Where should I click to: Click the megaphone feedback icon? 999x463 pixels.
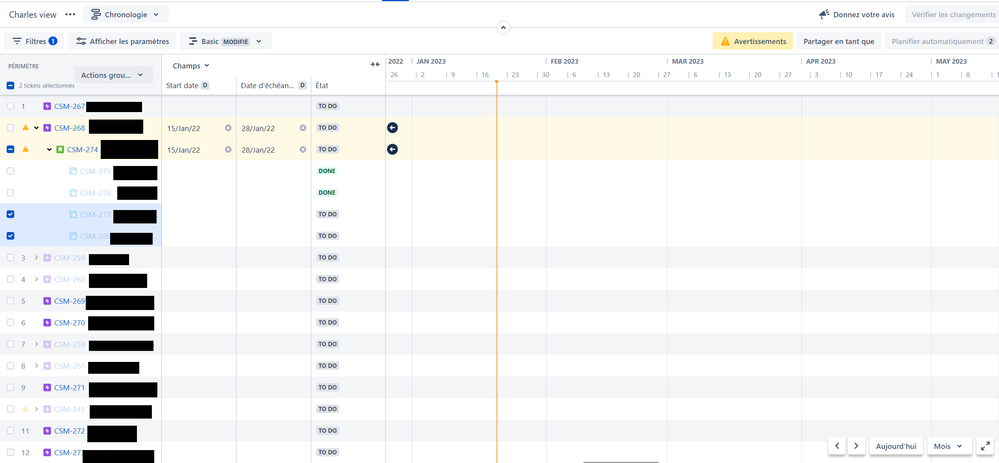pos(824,14)
